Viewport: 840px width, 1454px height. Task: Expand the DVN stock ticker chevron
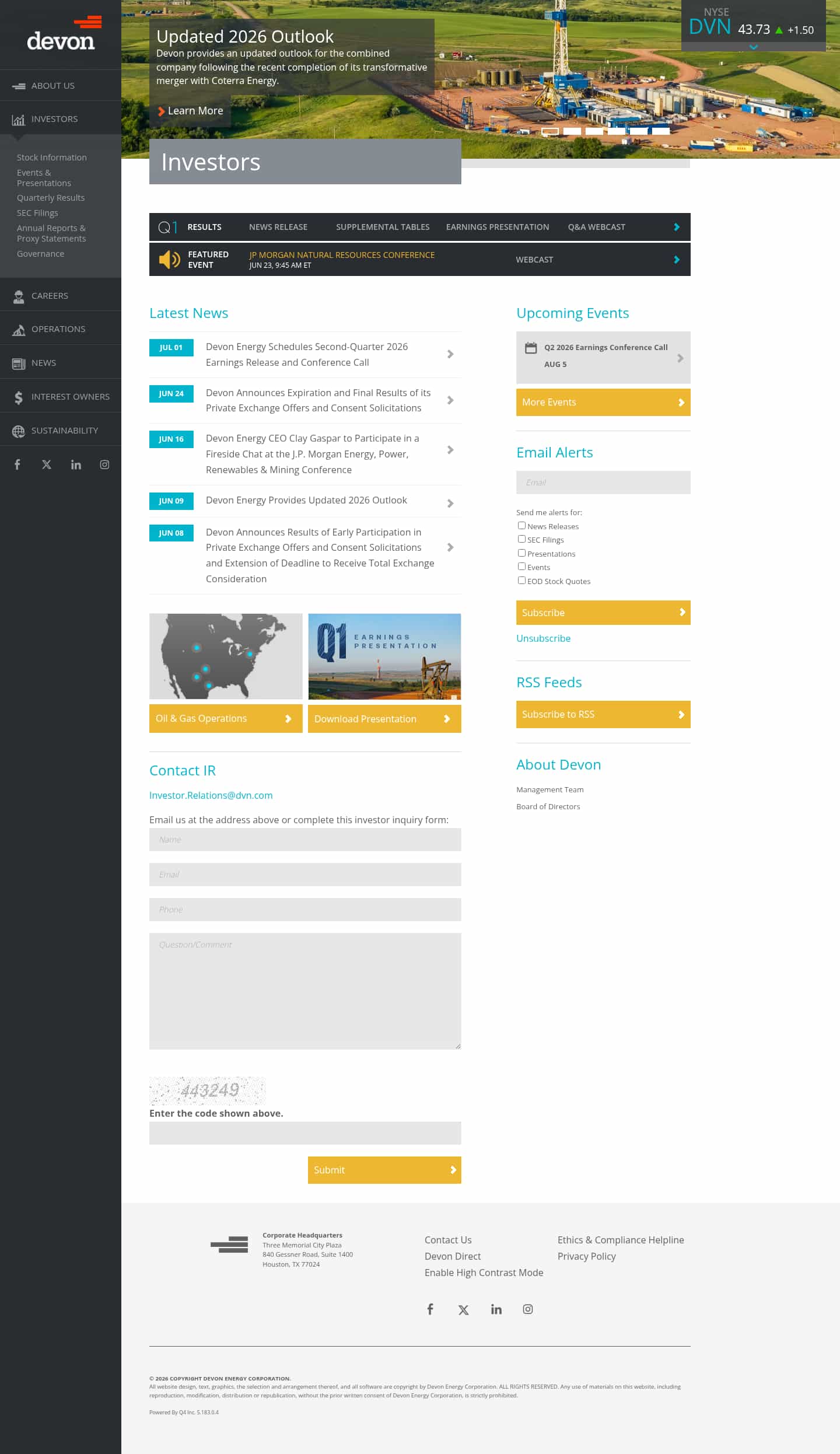[x=754, y=47]
